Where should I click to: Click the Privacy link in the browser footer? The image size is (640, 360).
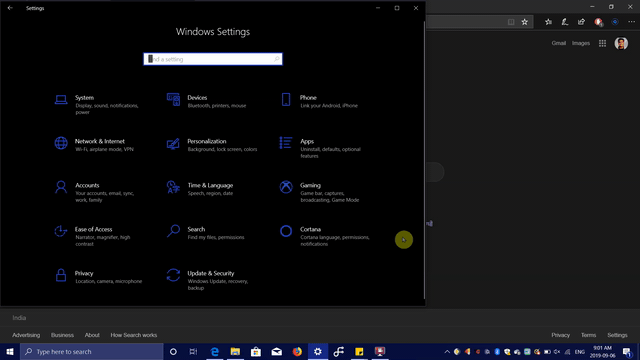[560, 335]
